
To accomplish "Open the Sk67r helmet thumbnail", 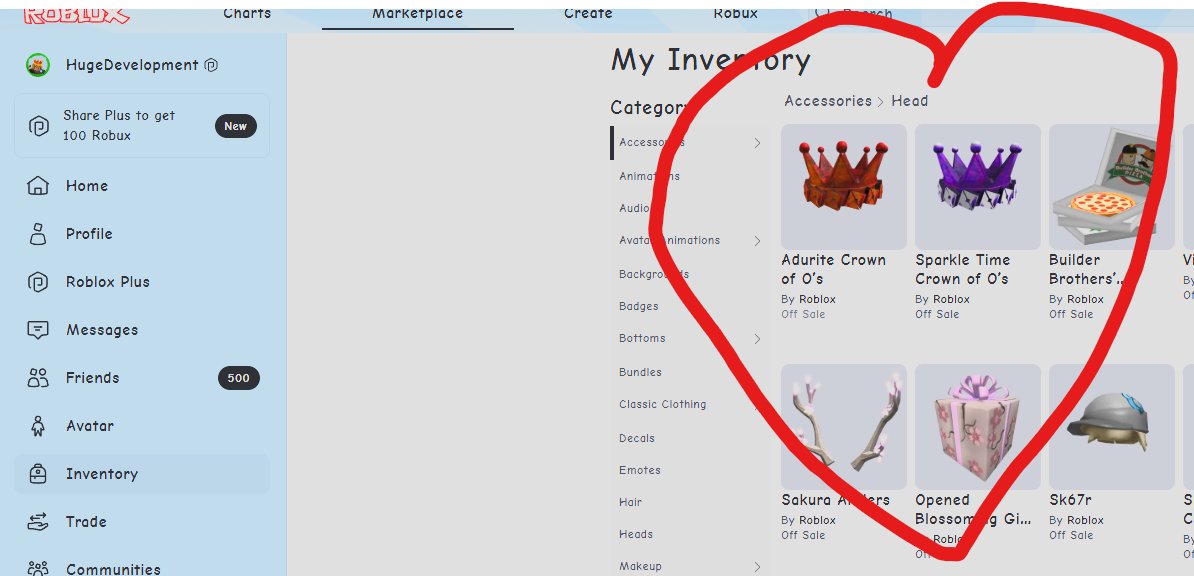I will click(x=1112, y=427).
